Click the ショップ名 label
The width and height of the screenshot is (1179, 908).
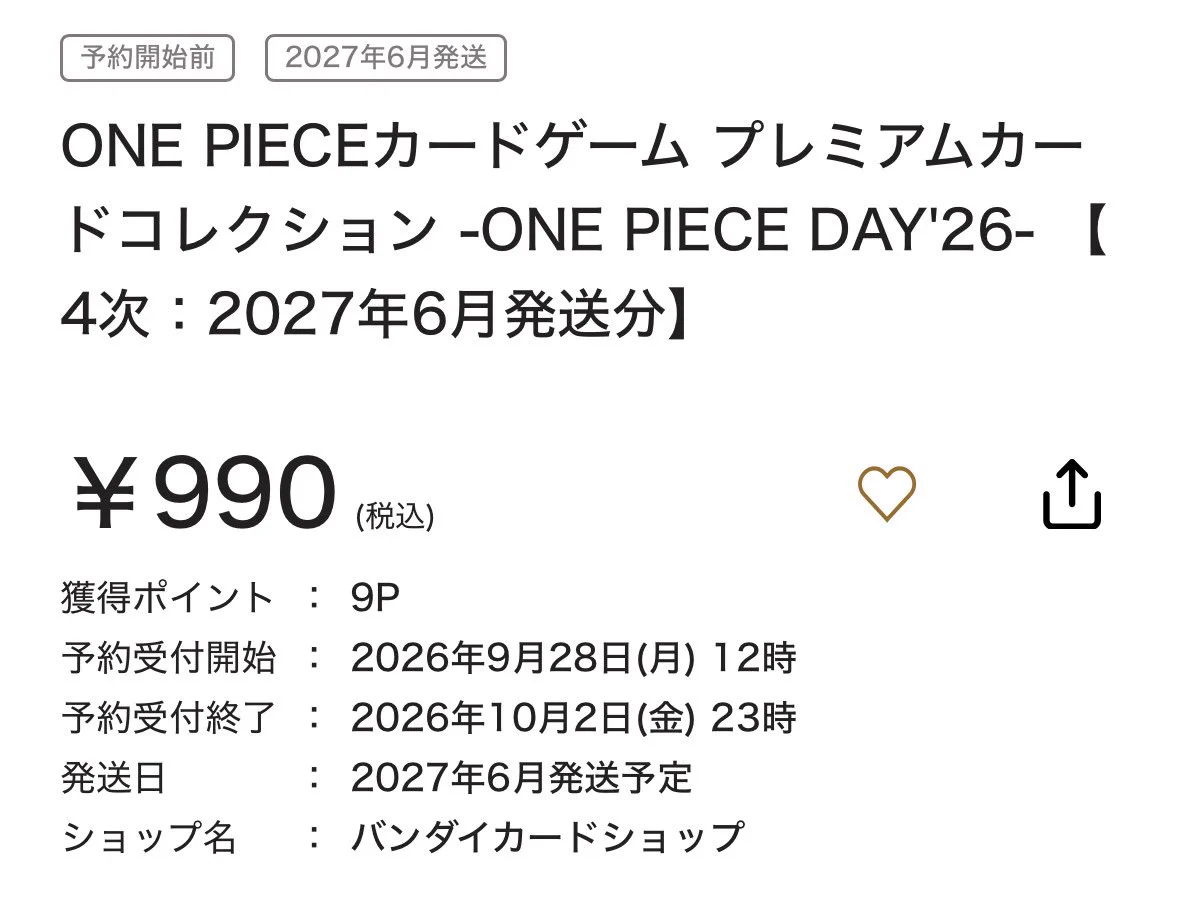(149, 837)
